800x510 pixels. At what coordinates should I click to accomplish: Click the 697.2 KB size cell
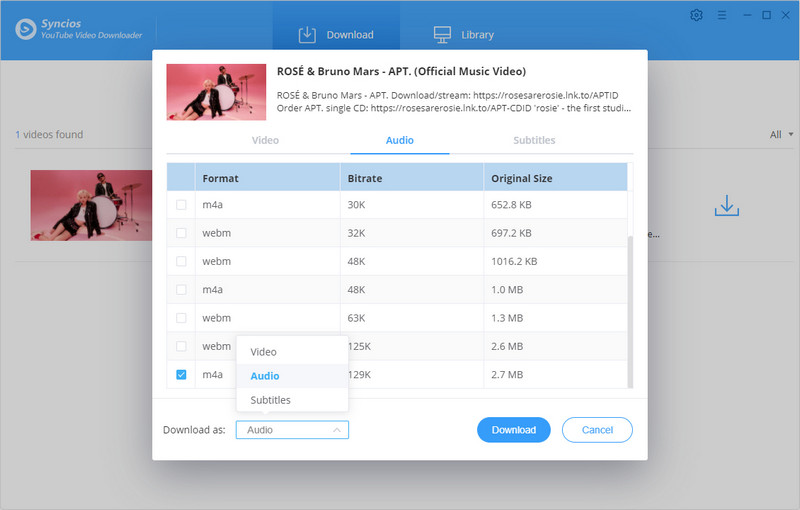click(555, 233)
